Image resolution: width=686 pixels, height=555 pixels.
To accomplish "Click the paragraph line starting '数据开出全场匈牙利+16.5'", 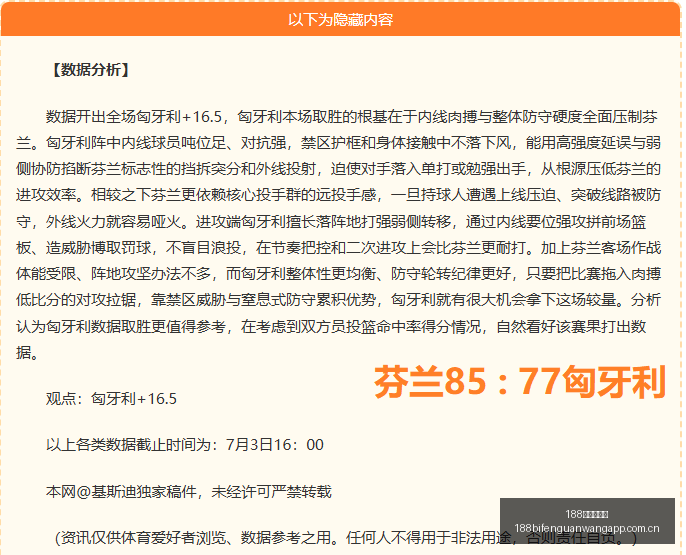I will pos(352,117).
